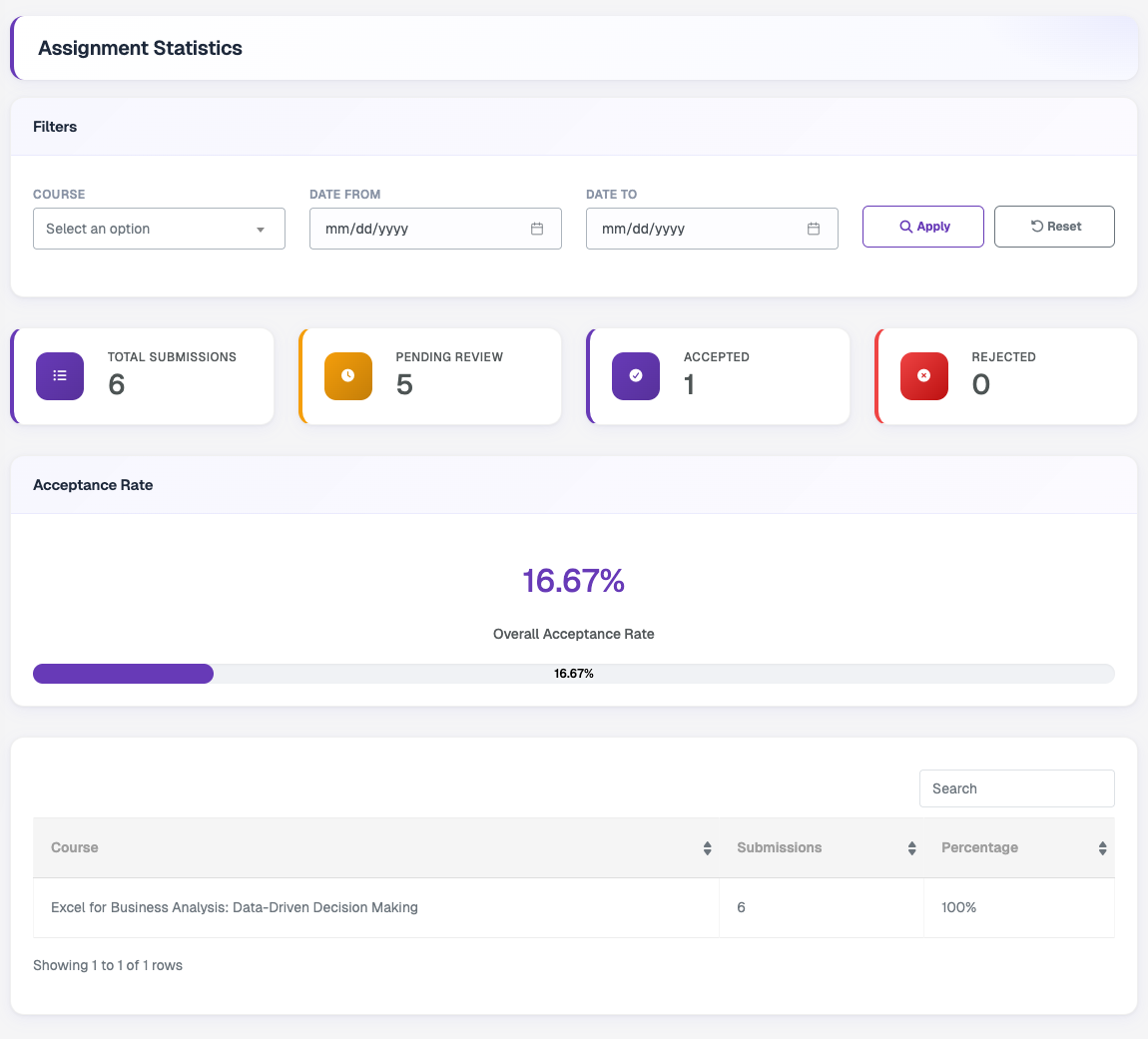Sort table by Submissions column arrows
The height and width of the screenshot is (1039, 1148).
tap(911, 848)
